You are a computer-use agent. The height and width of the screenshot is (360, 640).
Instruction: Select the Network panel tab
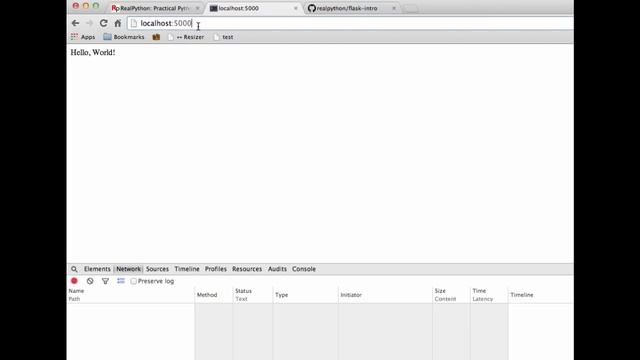tap(128, 269)
